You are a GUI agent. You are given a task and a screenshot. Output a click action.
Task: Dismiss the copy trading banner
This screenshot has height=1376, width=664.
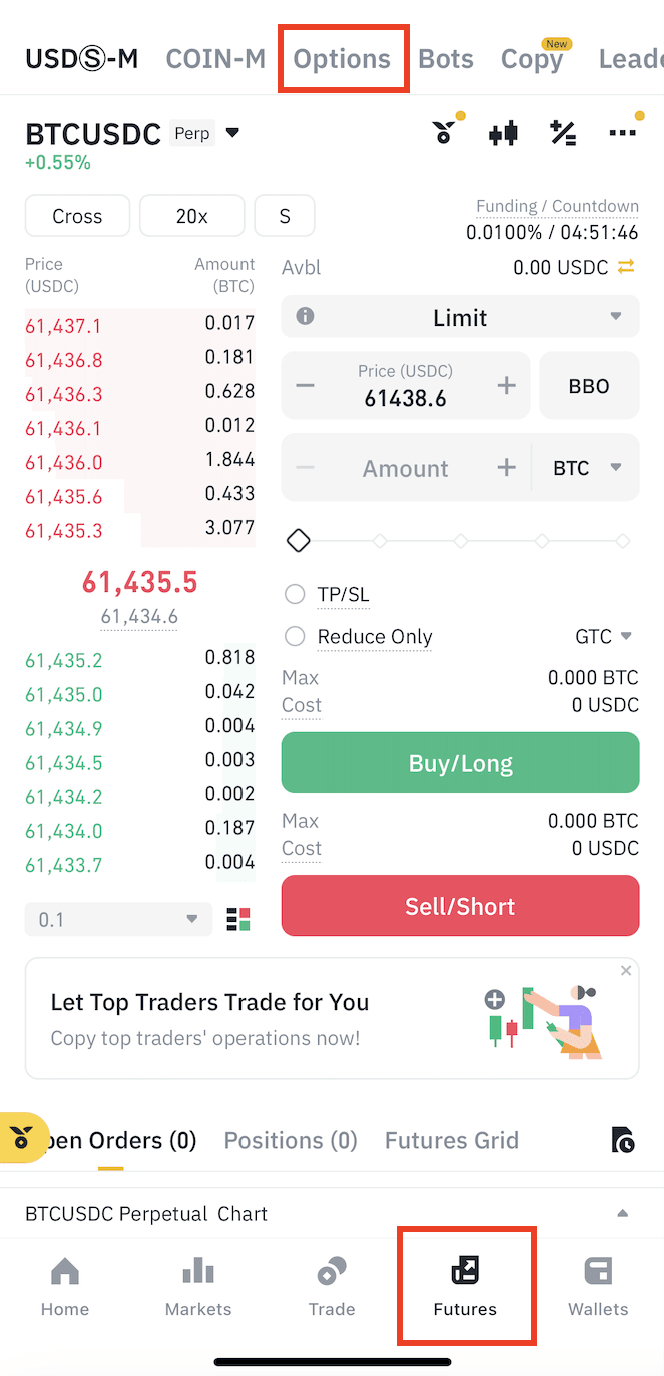pos(626,971)
